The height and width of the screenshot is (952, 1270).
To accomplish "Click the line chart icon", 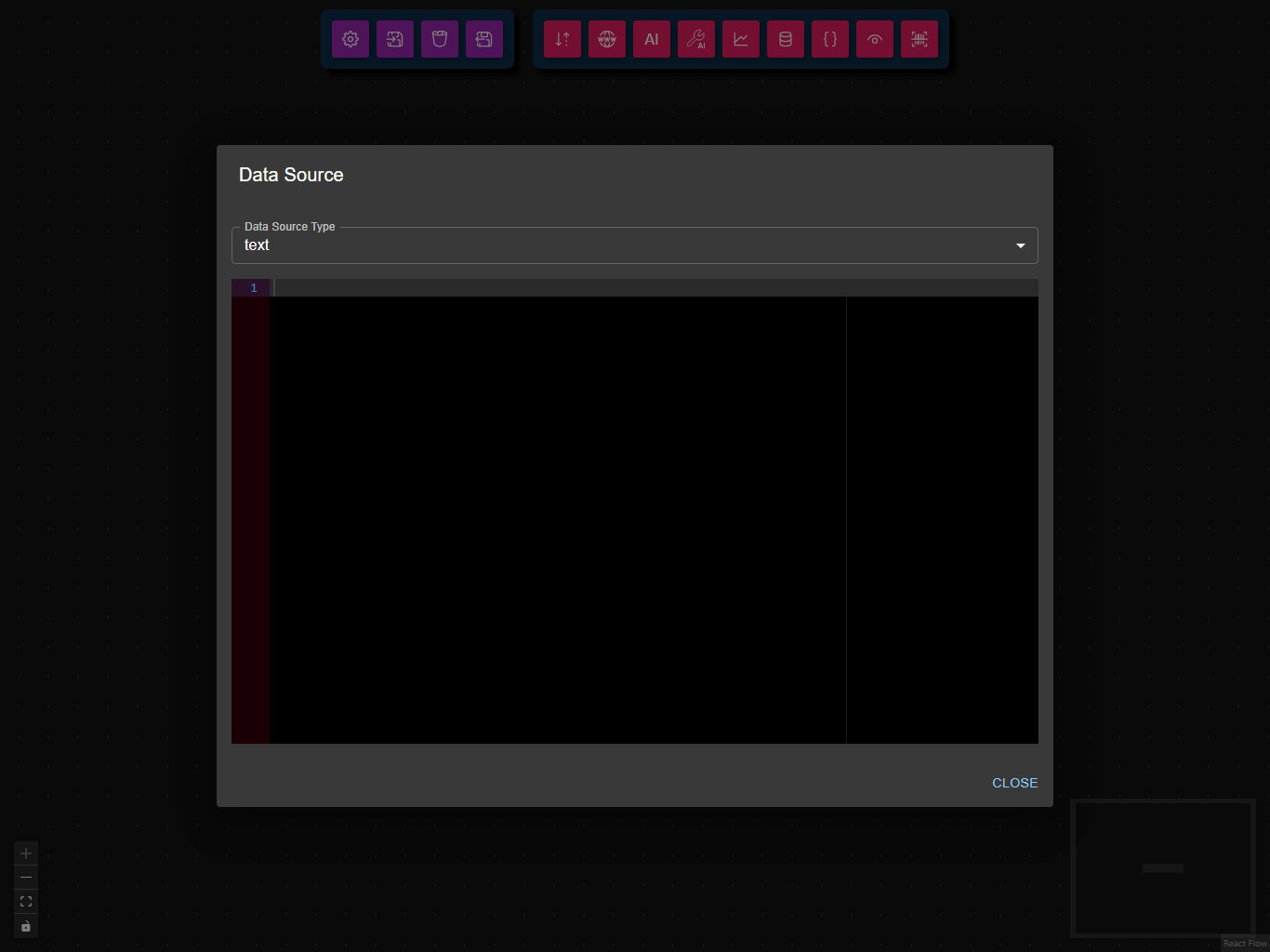I will click(741, 39).
